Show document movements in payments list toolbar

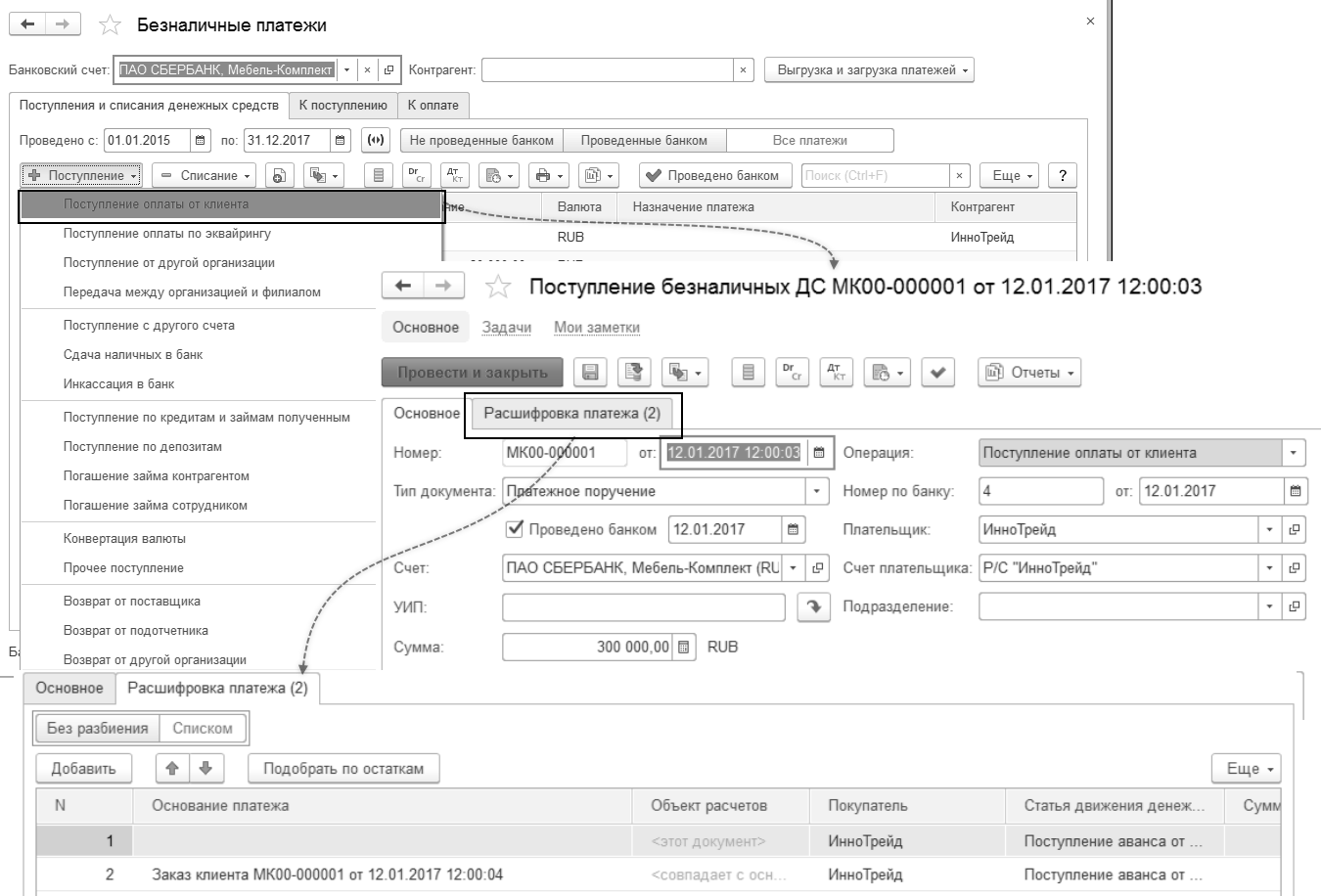[x=380, y=176]
